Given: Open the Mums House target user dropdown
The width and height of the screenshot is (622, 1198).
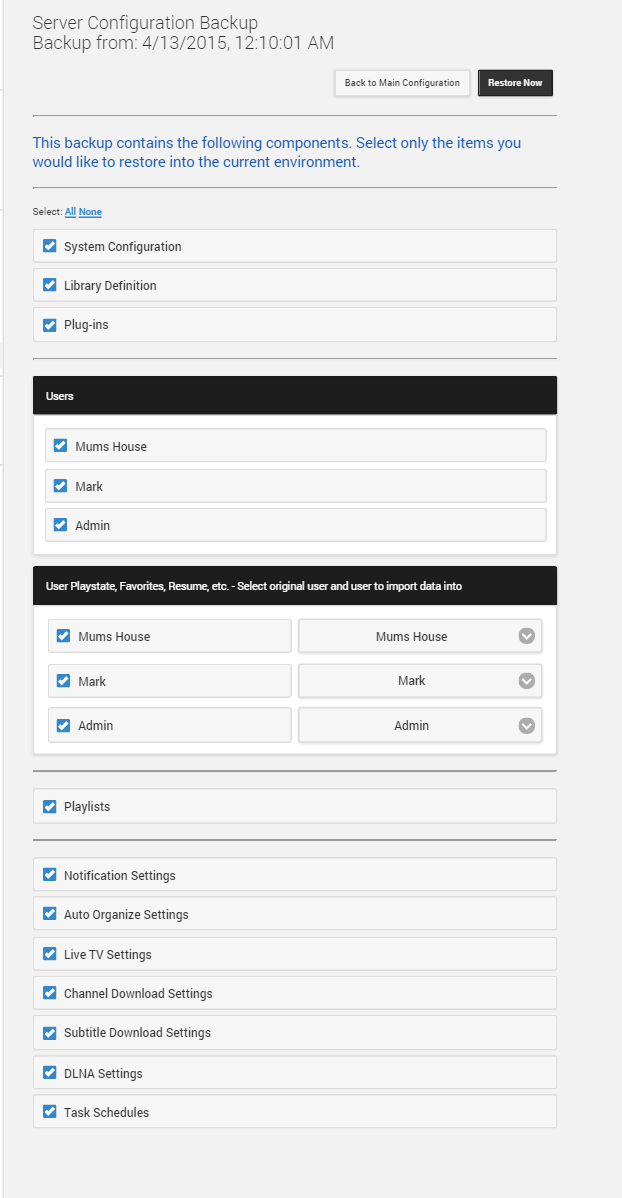Looking at the screenshot, I should click(x=420, y=636).
